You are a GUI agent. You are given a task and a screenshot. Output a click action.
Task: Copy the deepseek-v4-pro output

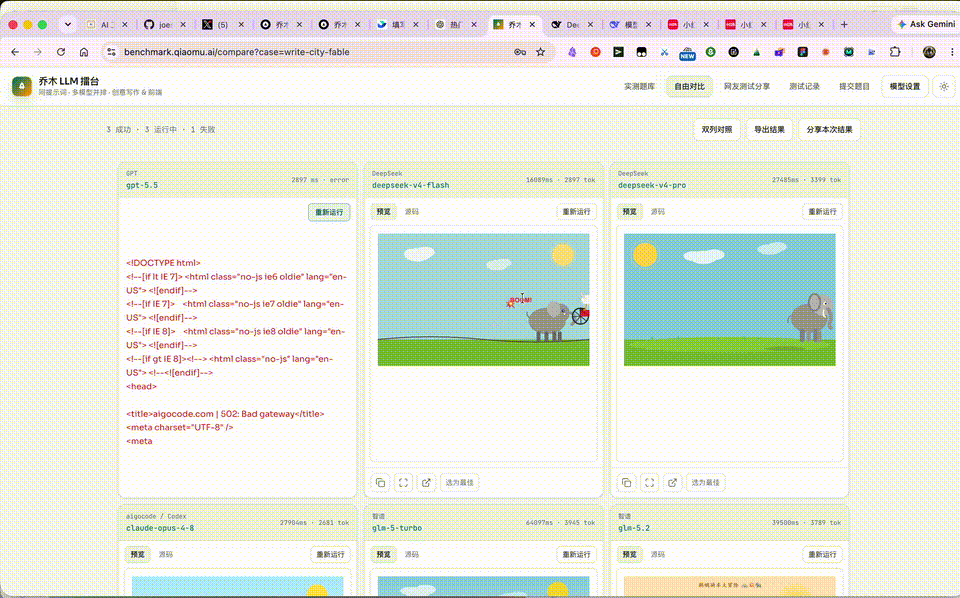coord(626,483)
